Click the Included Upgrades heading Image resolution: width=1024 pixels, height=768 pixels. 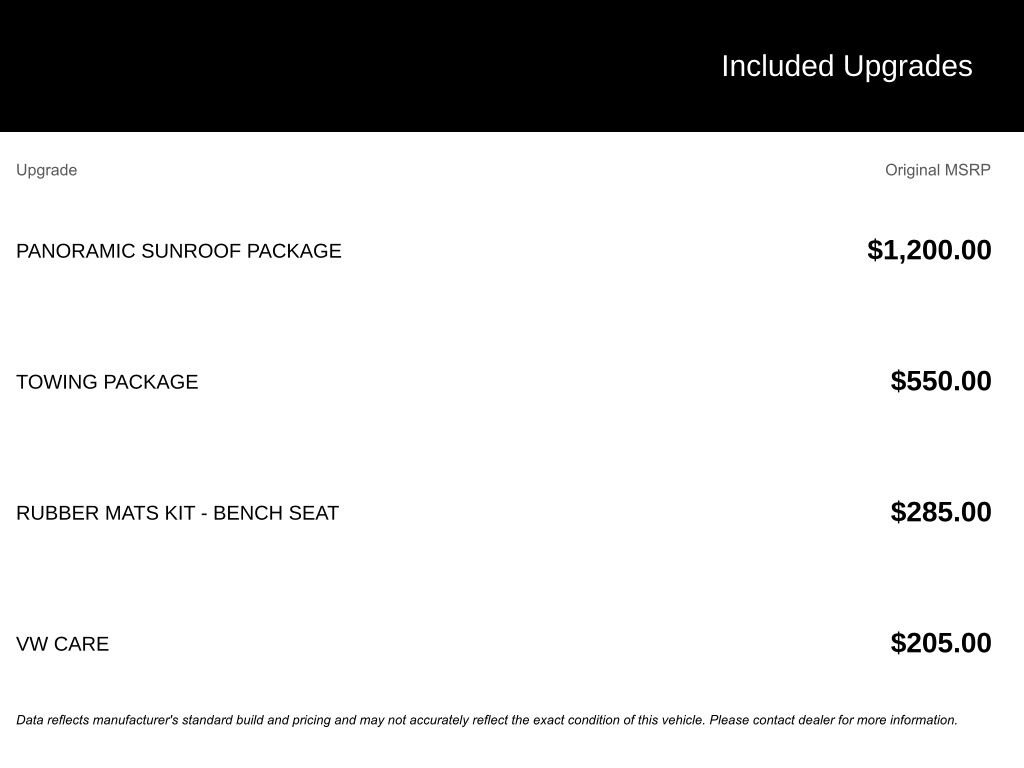pos(846,66)
